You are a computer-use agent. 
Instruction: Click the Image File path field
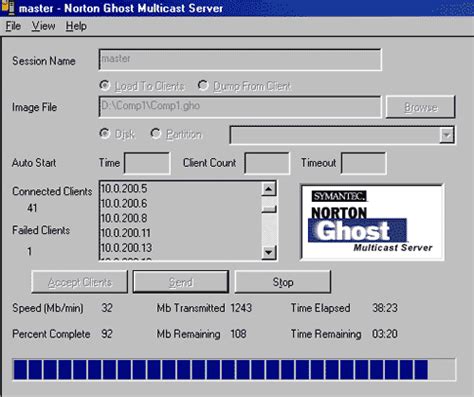point(240,107)
